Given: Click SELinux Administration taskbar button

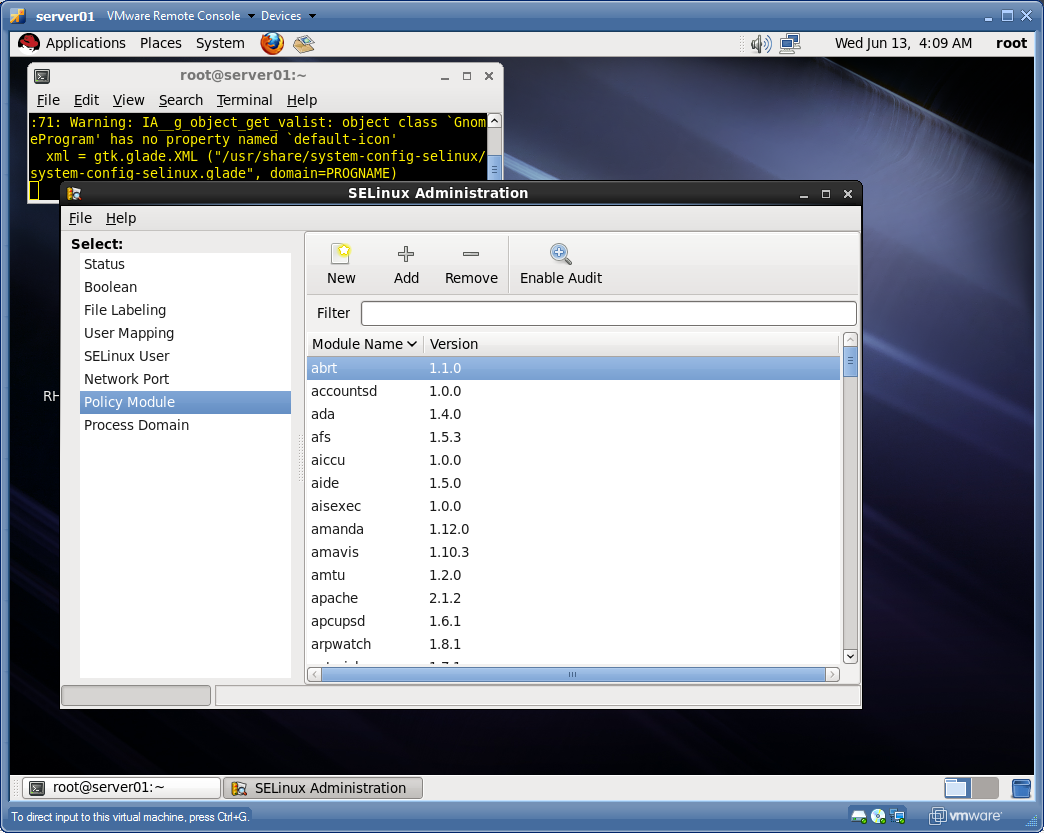Looking at the screenshot, I should tap(322, 788).
